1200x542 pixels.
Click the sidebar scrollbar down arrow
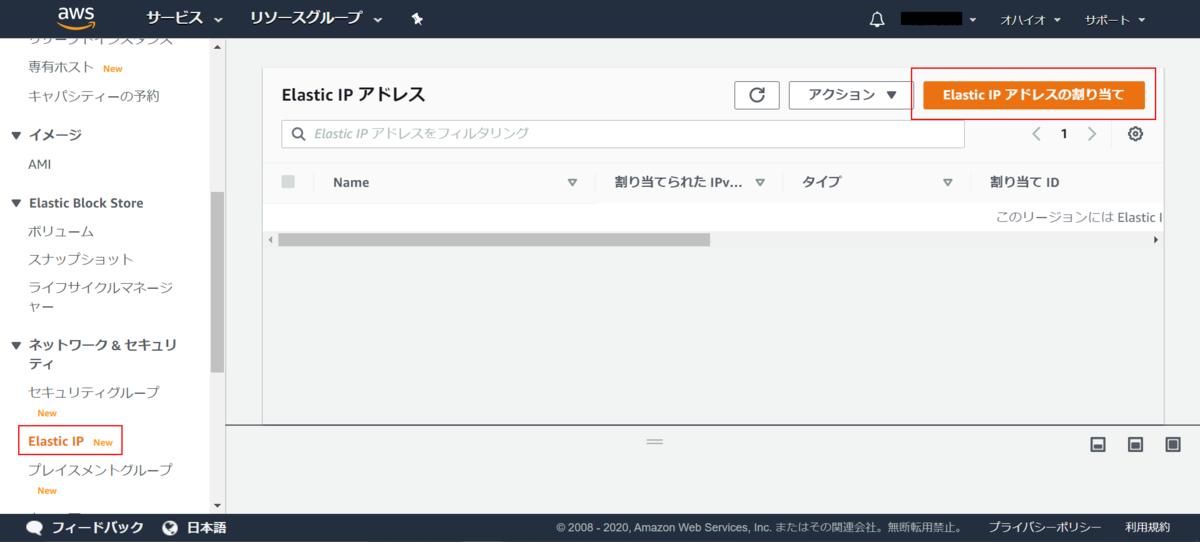tap(217, 506)
